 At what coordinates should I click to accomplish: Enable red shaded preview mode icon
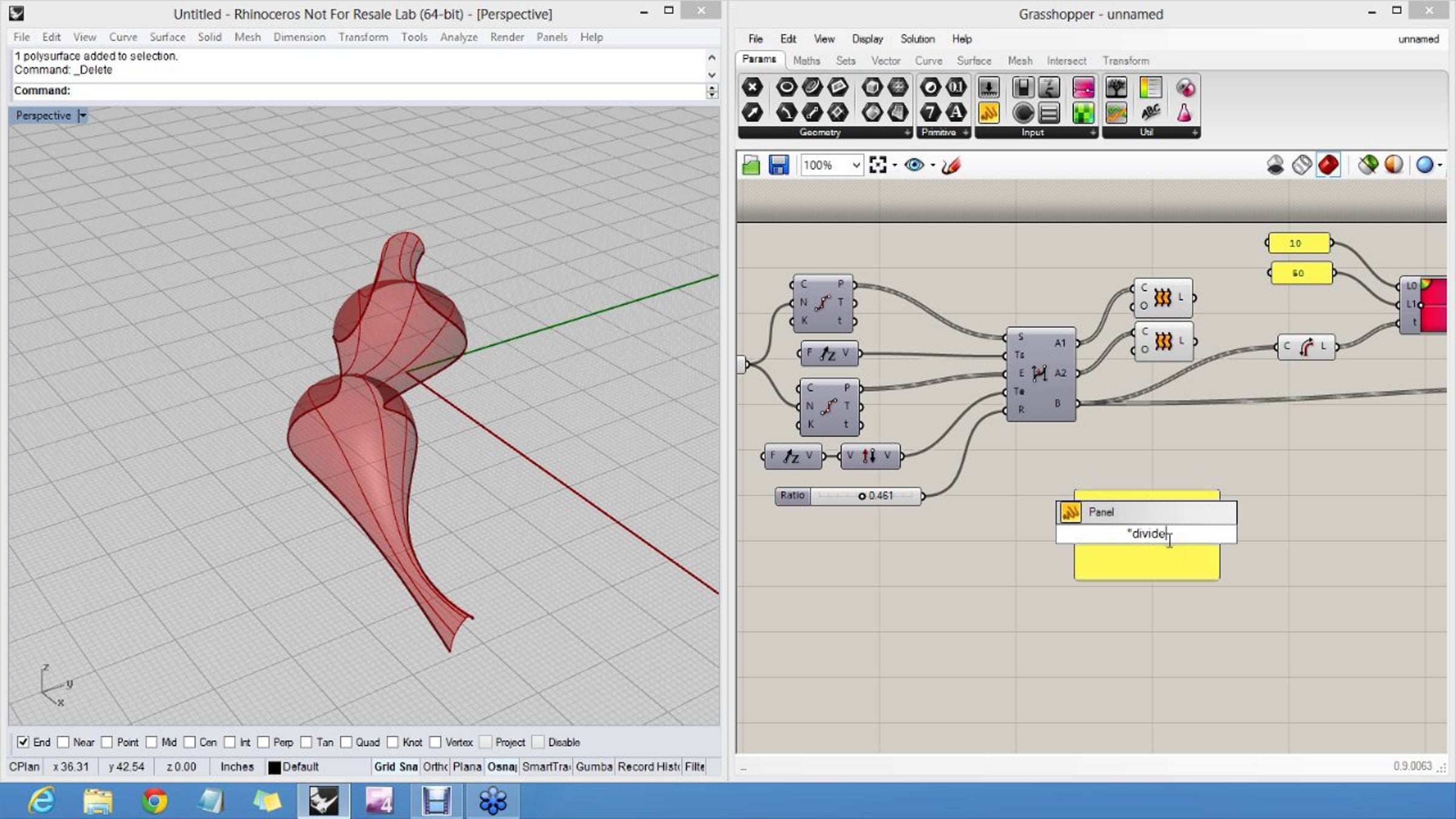[x=1328, y=165]
